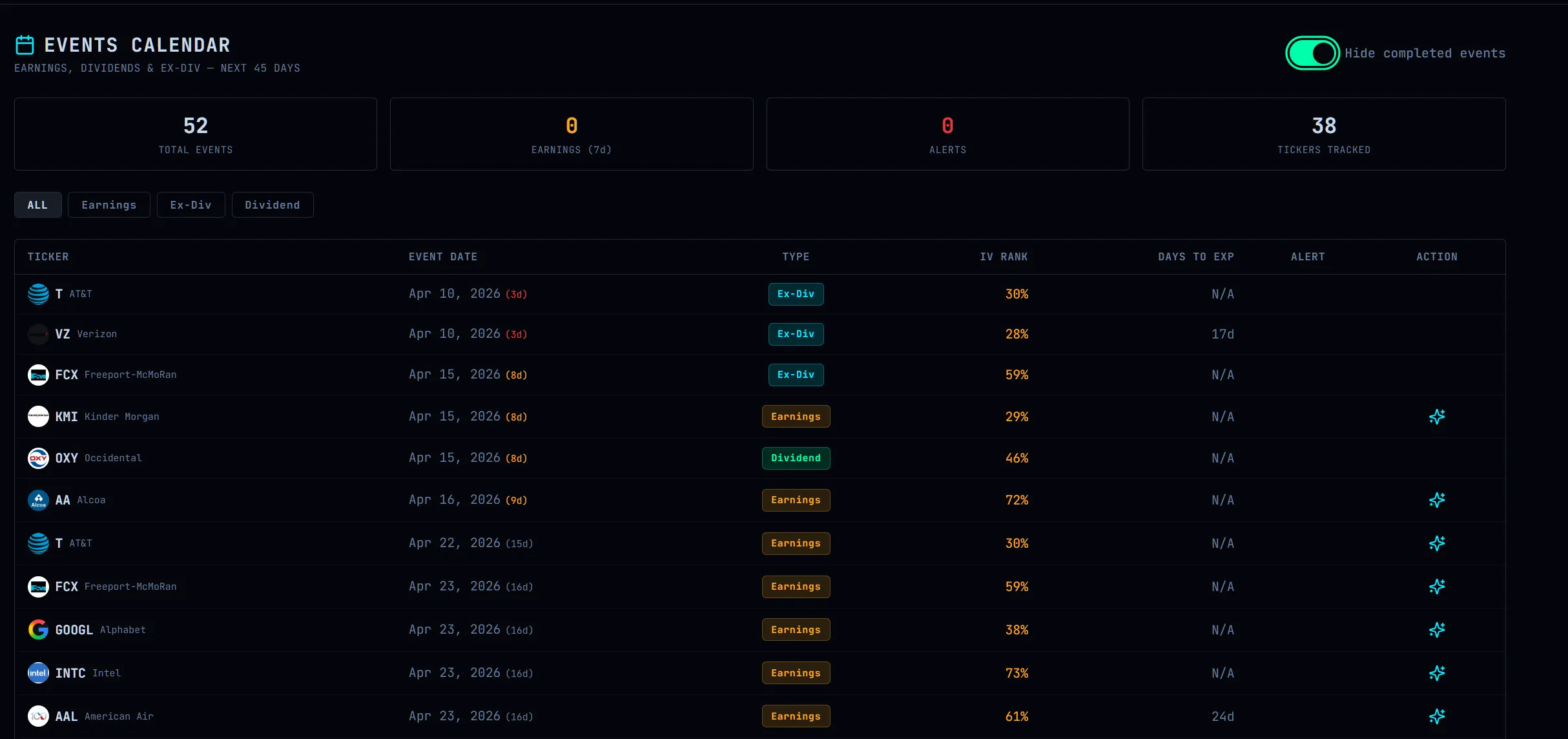Click the Alerts stat card
This screenshot has height=739, width=1568.
coord(948,134)
